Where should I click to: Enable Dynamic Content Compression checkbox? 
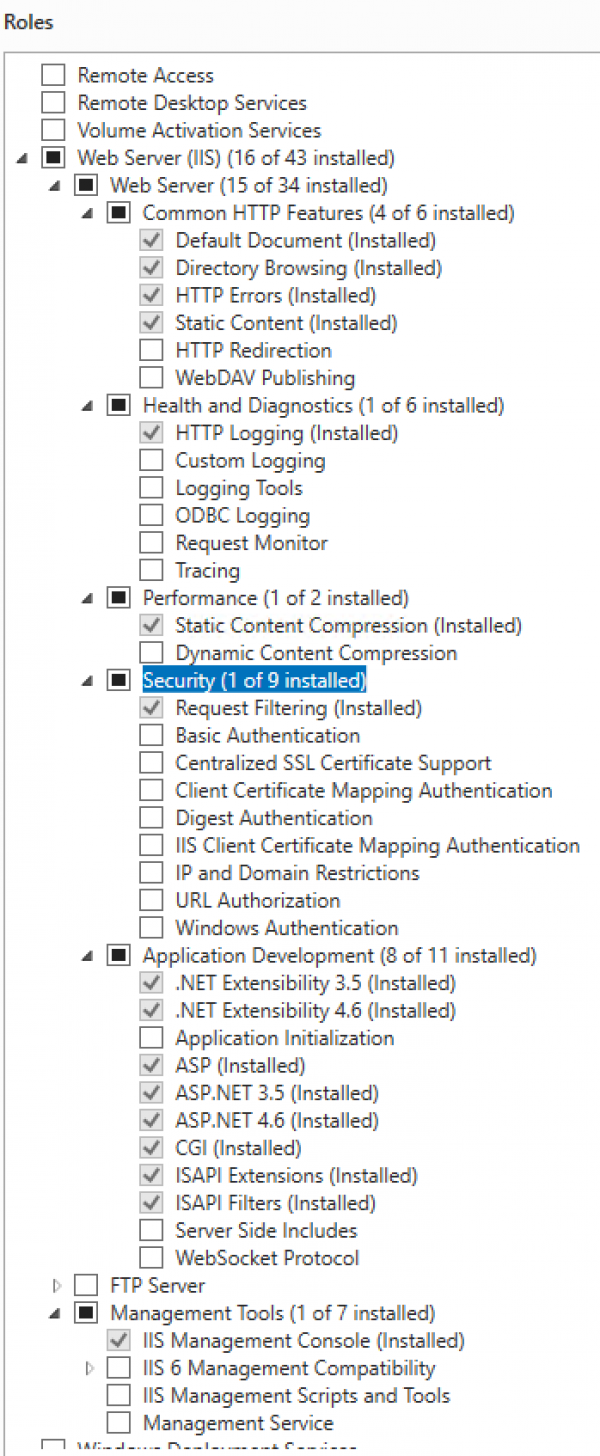151,653
